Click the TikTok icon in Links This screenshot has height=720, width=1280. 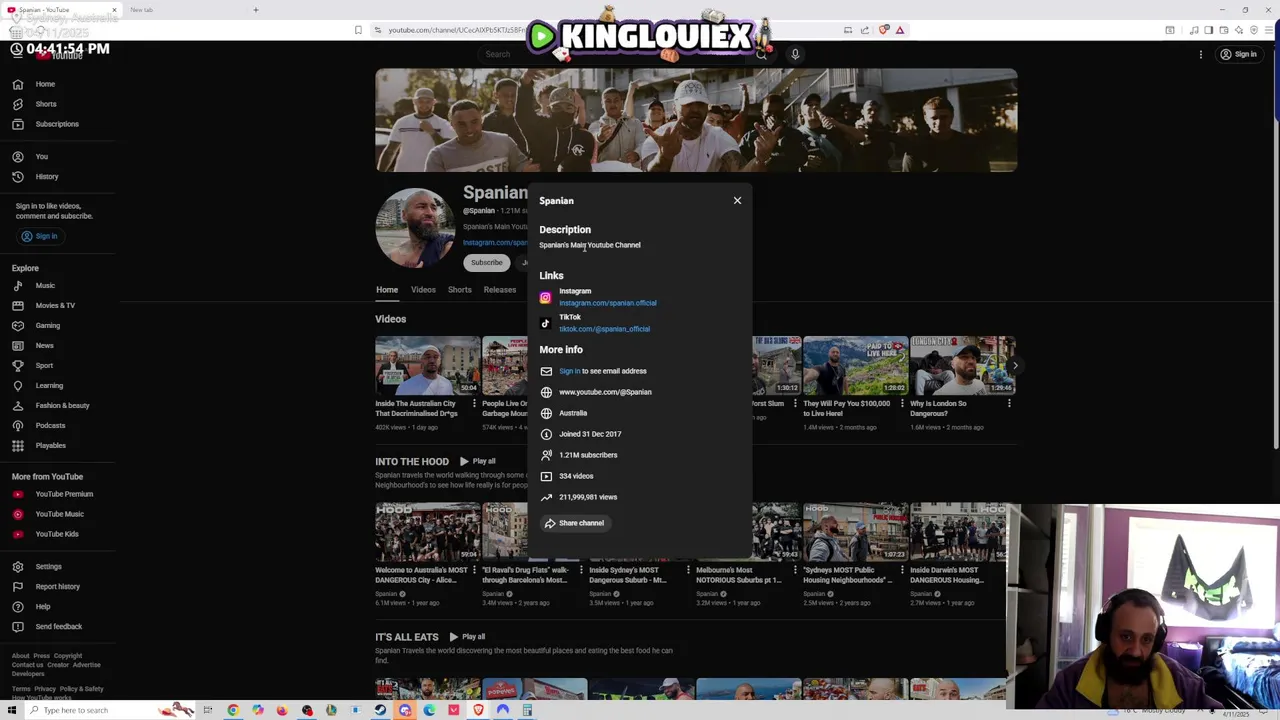[x=545, y=323]
